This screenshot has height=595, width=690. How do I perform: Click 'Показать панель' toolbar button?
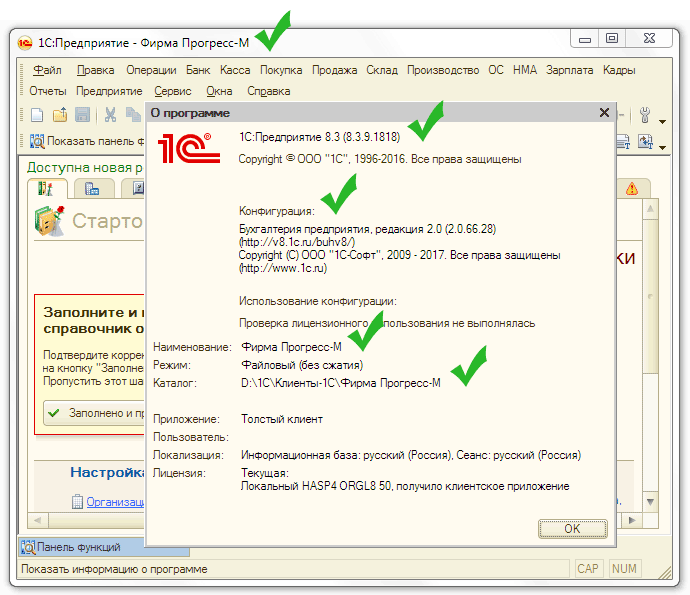[87, 141]
